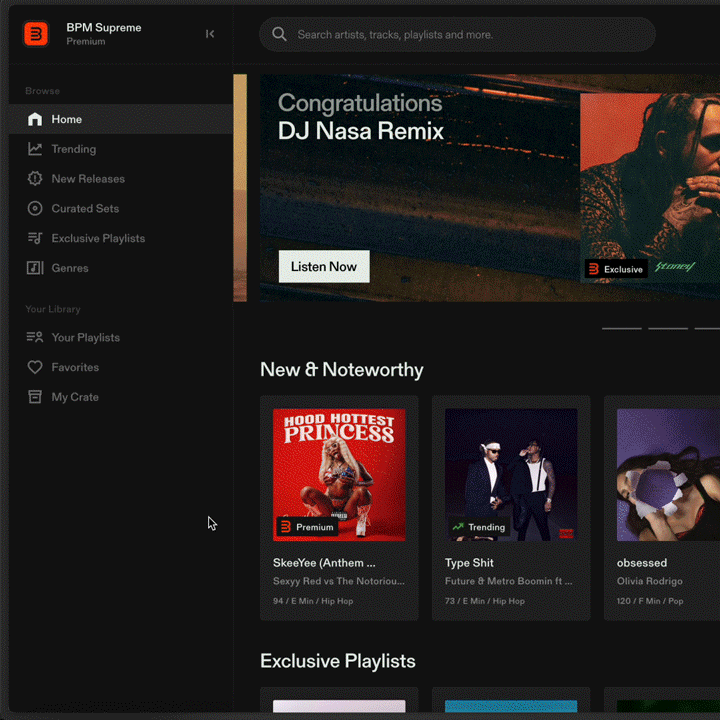Click the Exclusive Playlists section heading
Screen dimensions: 720x720
(x=338, y=661)
